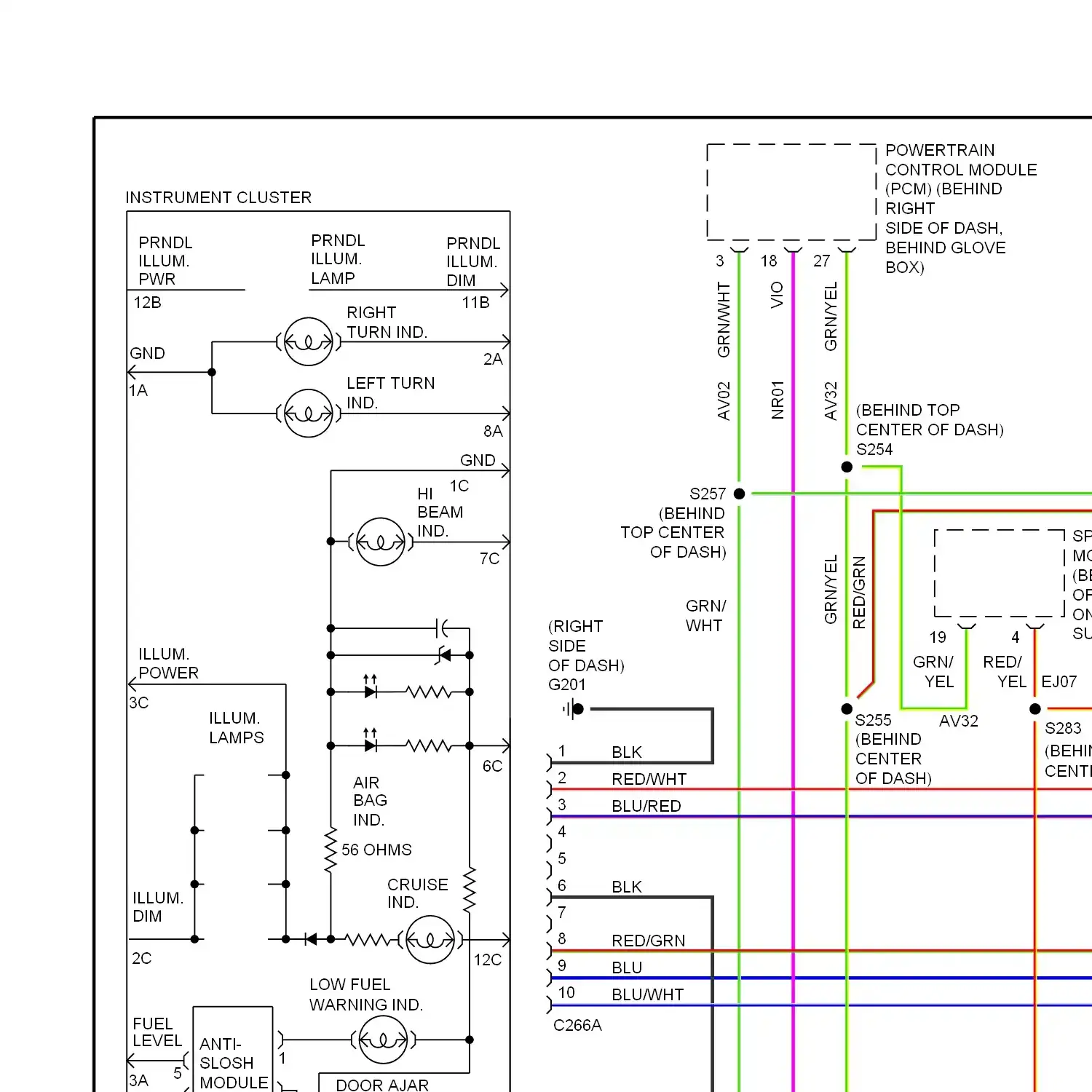Viewport: 1092px width, 1092px height.
Task: Click terminal label 3C
Action: pyautogui.click(x=138, y=703)
